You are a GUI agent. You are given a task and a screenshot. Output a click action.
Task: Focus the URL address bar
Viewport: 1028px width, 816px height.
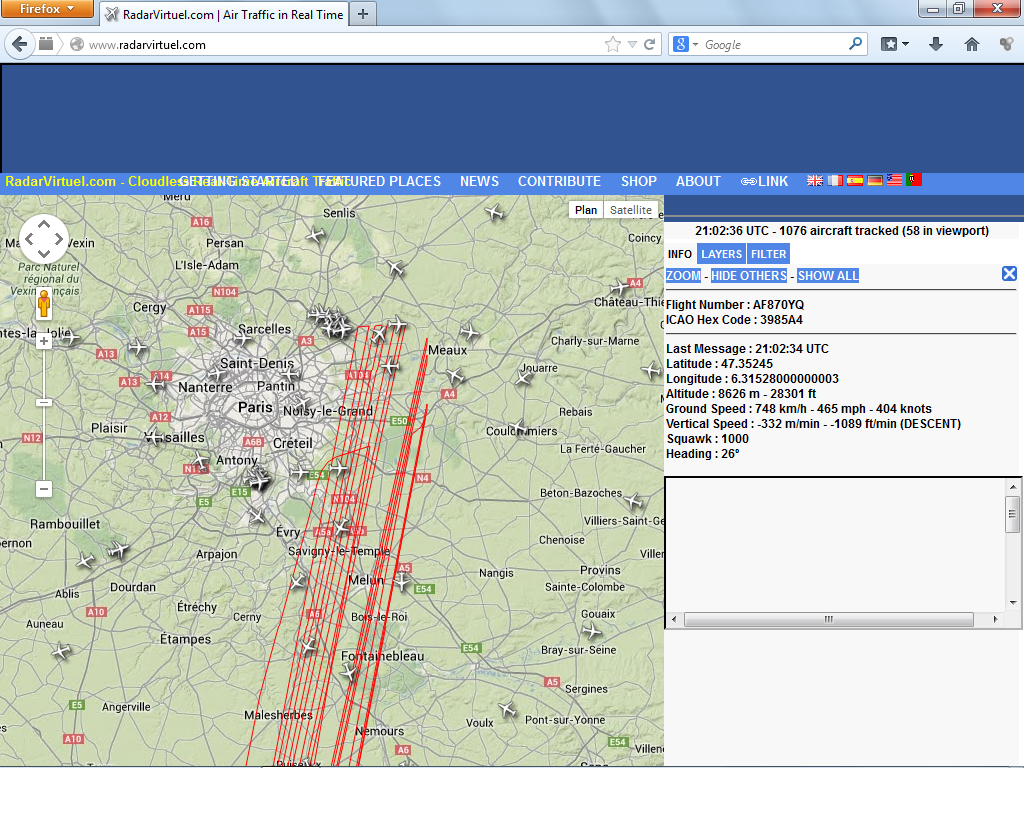point(341,45)
